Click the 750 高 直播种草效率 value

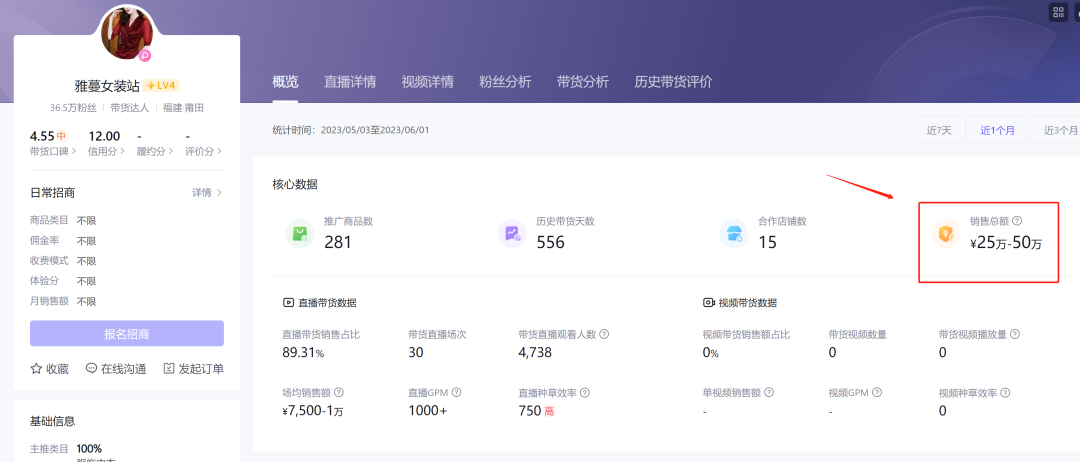pos(537,410)
